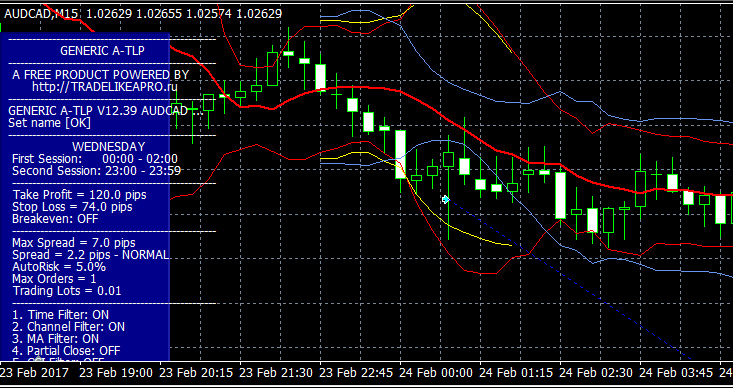The height and width of the screenshot is (388, 733).
Task: Click the '24 Feb 03:45' time axis label
Action: [676, 373]
